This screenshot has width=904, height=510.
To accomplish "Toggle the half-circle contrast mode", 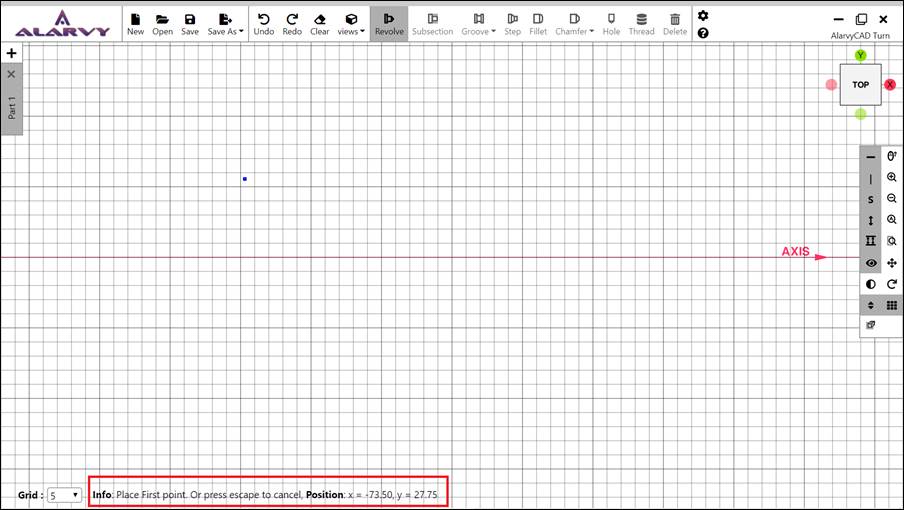I will pyautogui.click(x=871, y=284).
